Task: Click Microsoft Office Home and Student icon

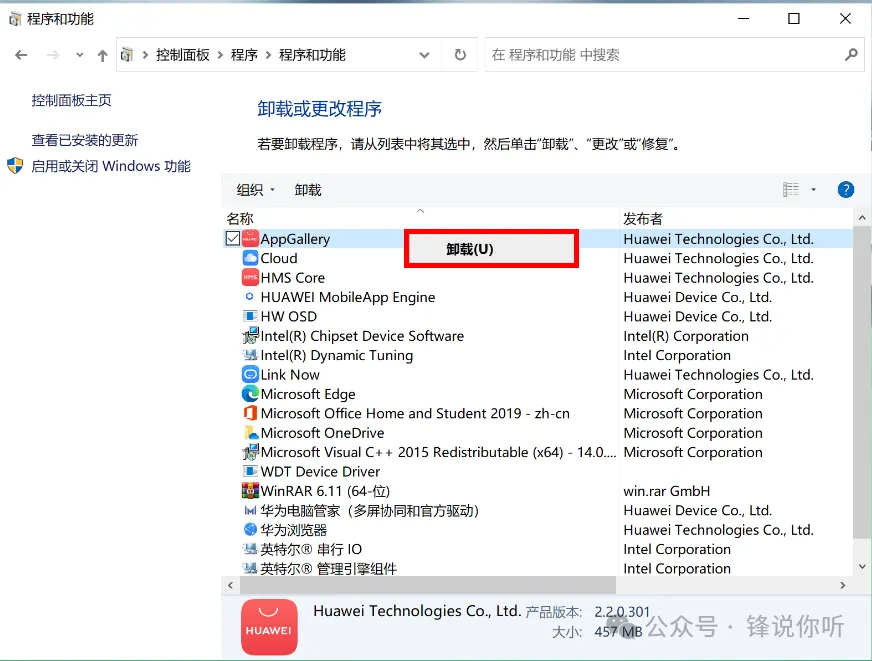Action: coord(250,414)
